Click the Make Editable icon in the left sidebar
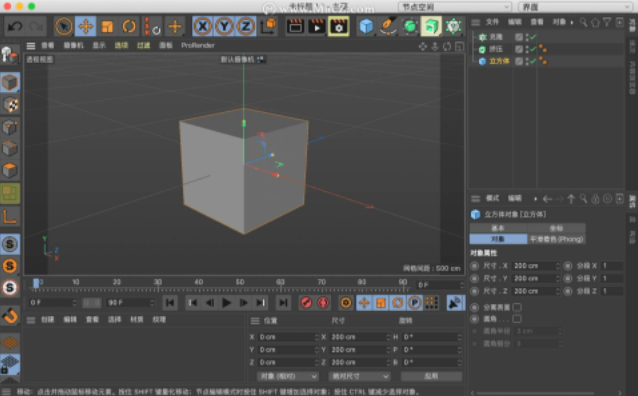 (x=10, y=55)
